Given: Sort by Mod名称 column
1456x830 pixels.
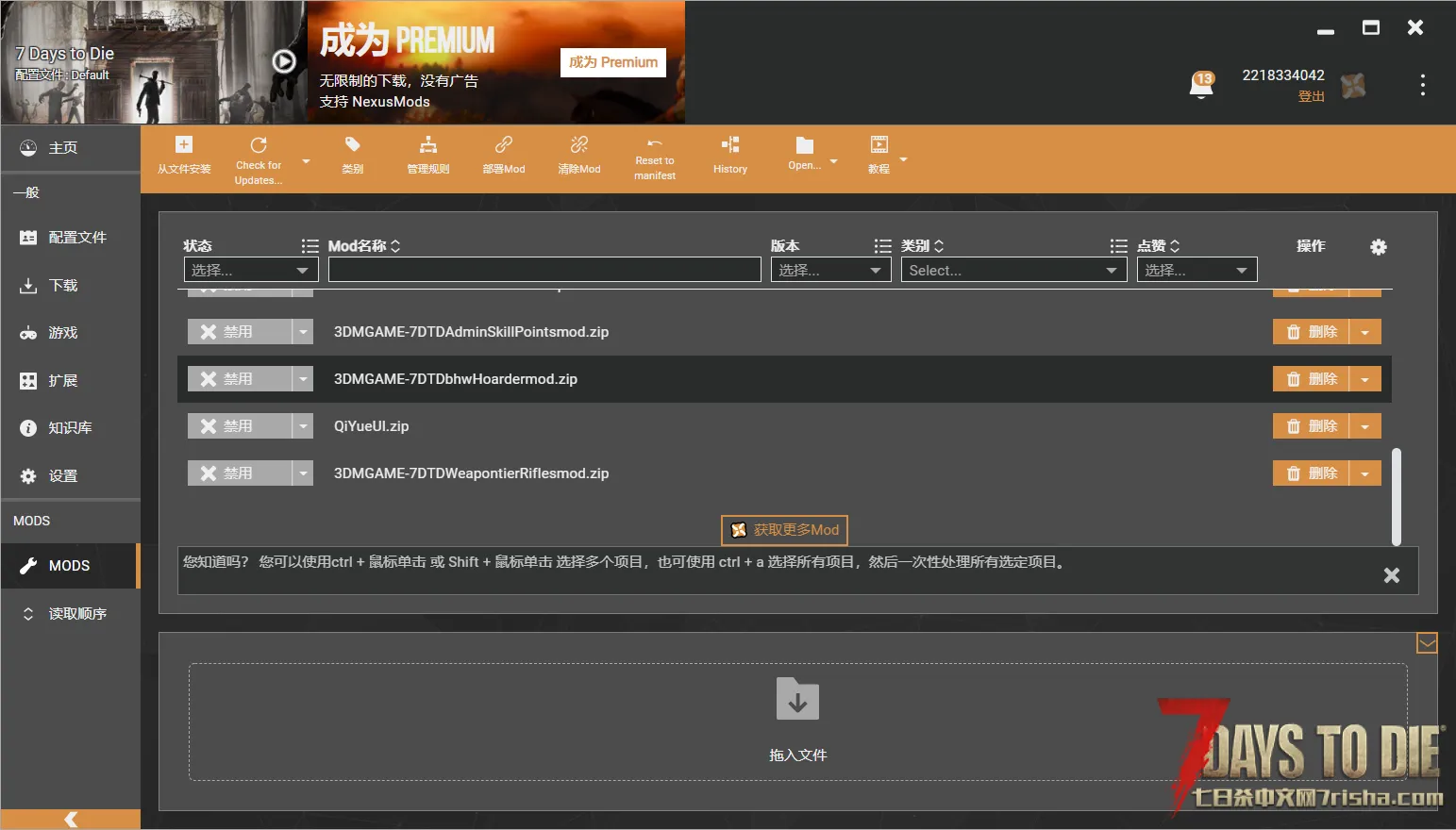Looking at the screenshot, I should (395, 246).
